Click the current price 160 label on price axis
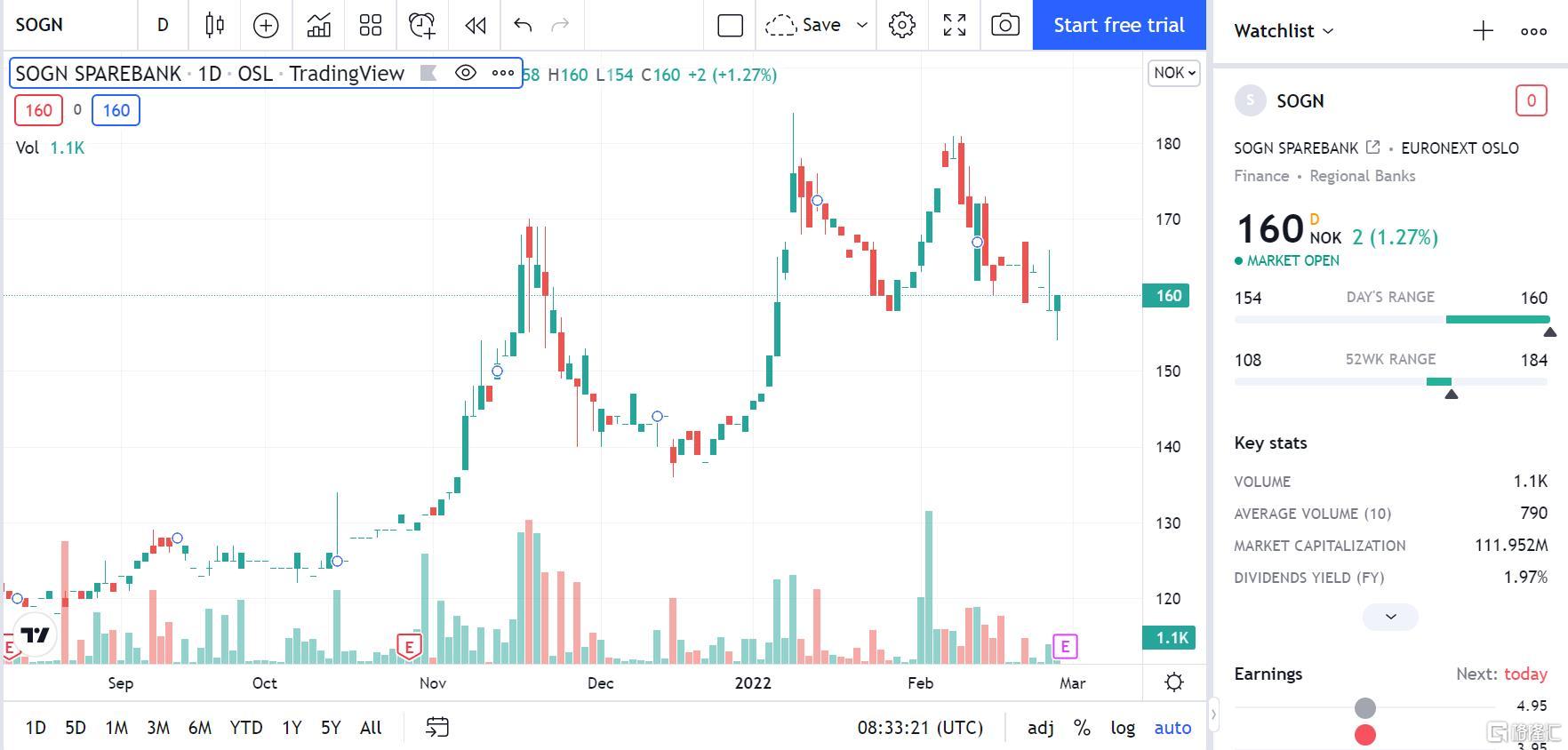The width and height of the screenshot is (1568, 750). click(x=1168, y=296)
